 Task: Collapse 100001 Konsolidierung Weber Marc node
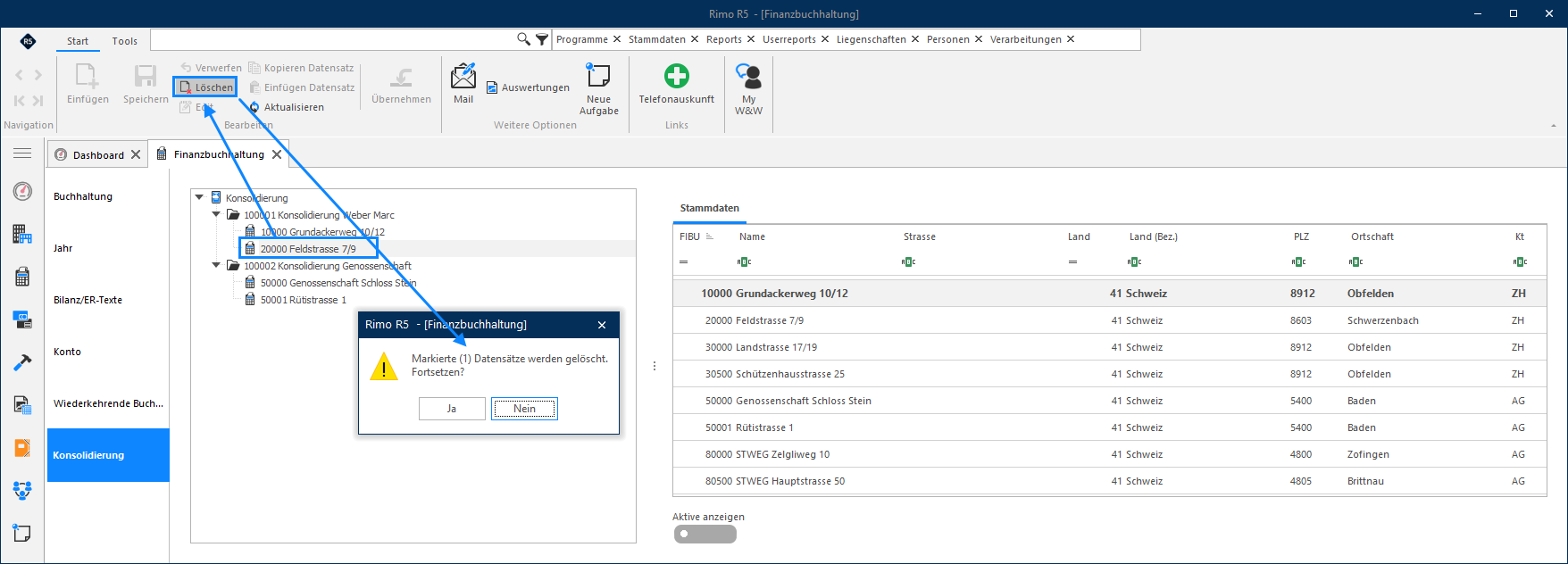(216, 215)
